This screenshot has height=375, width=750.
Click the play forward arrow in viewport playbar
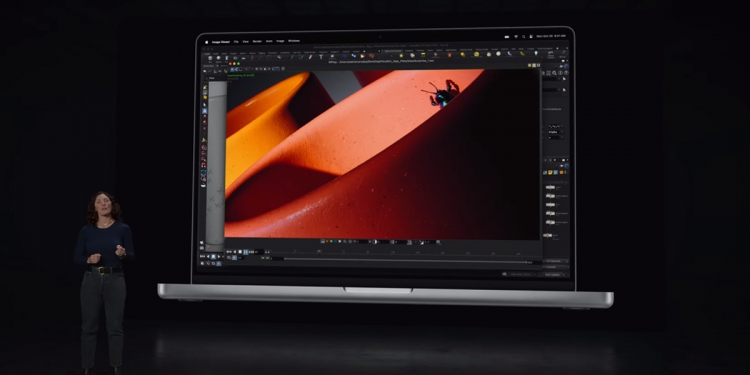[219, 256]
